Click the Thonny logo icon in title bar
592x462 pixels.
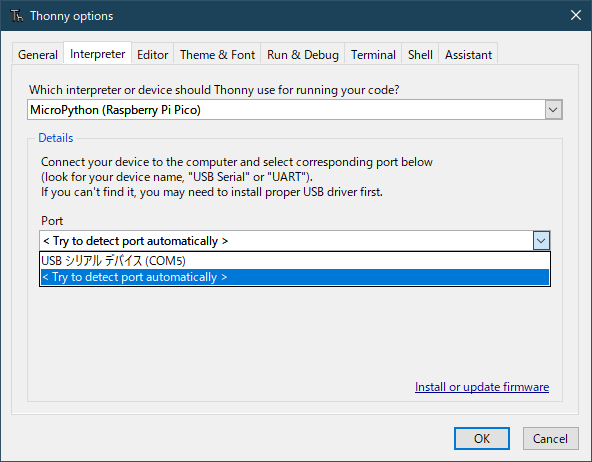(17, 16)
